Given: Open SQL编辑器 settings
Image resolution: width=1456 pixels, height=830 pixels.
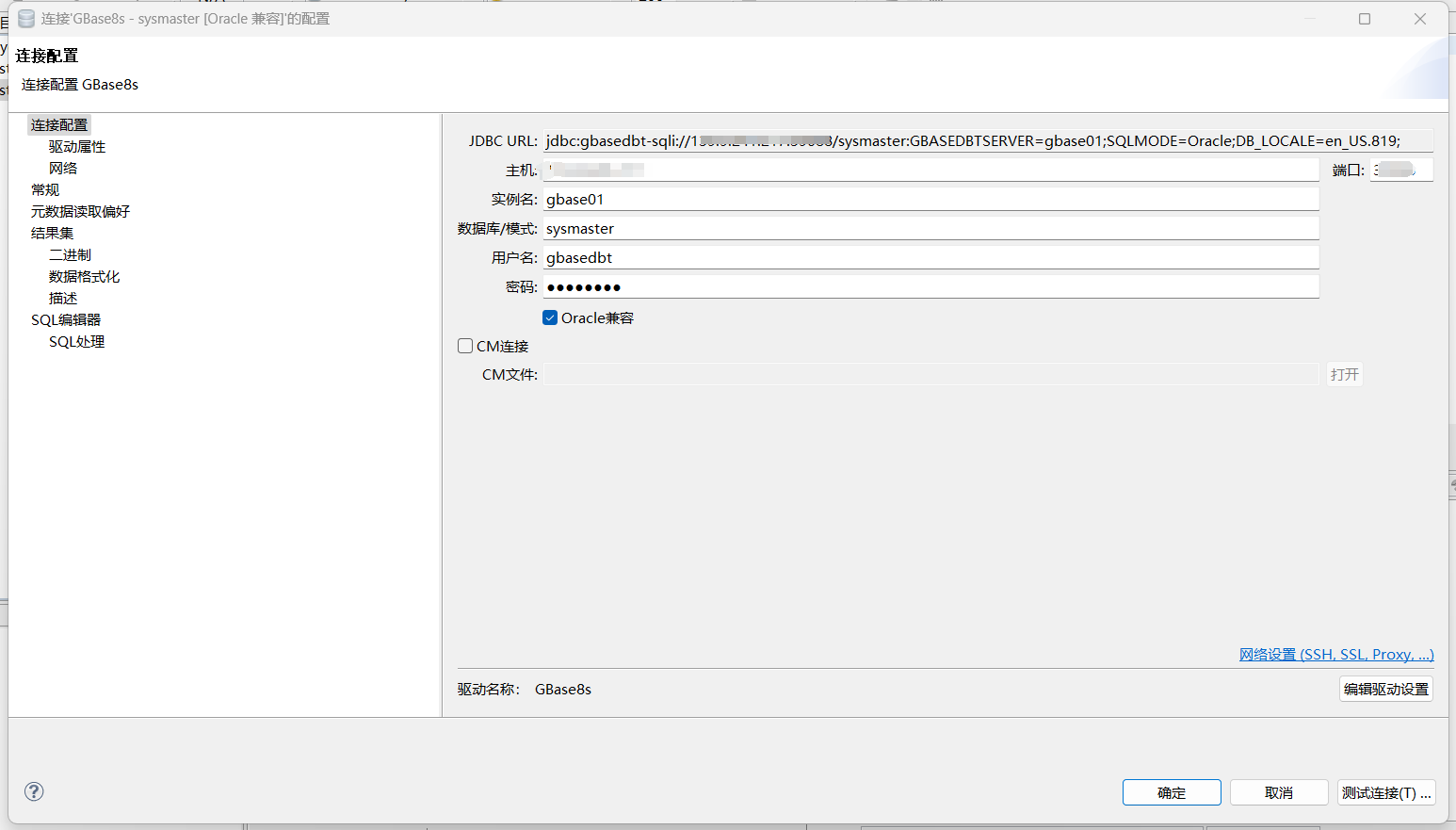Looking at the screenshot, I should [x=66, y=319].
